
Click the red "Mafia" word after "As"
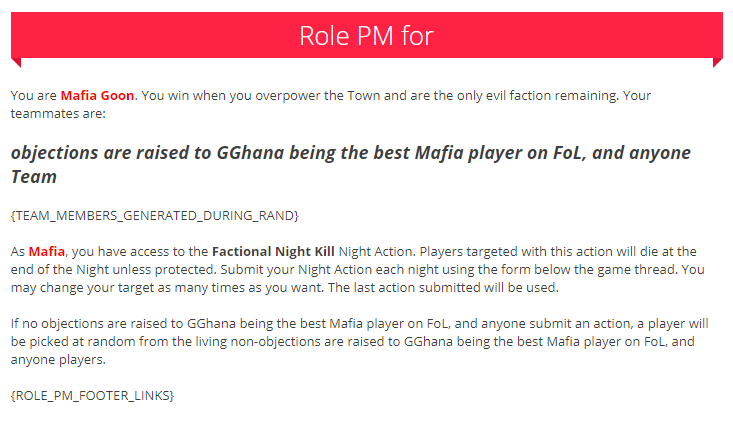coord(47,250)
